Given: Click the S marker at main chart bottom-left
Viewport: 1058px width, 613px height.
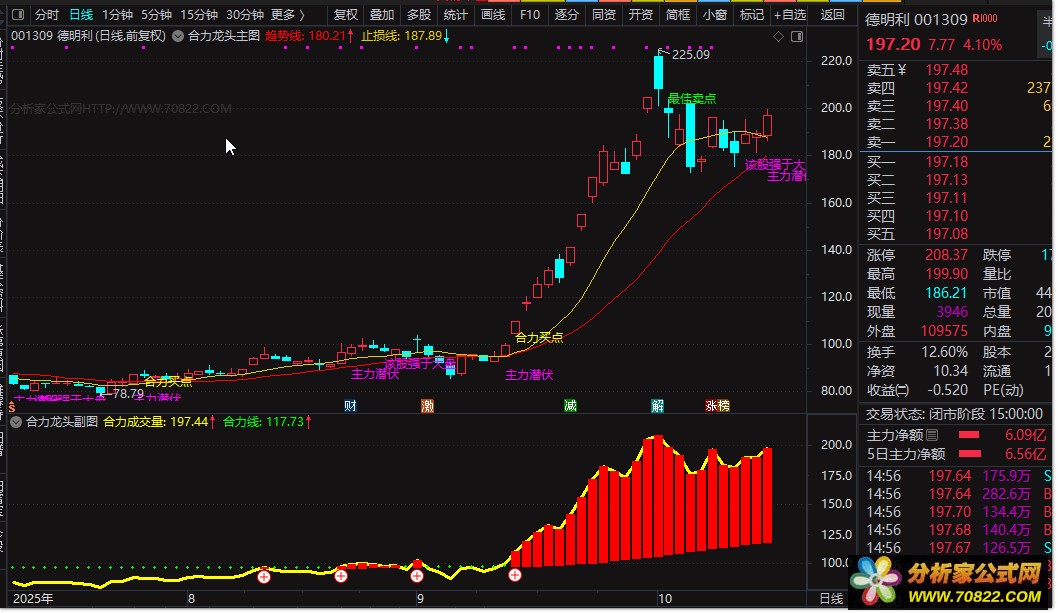Looking at the screenshot, I should [x=12, y=407].
